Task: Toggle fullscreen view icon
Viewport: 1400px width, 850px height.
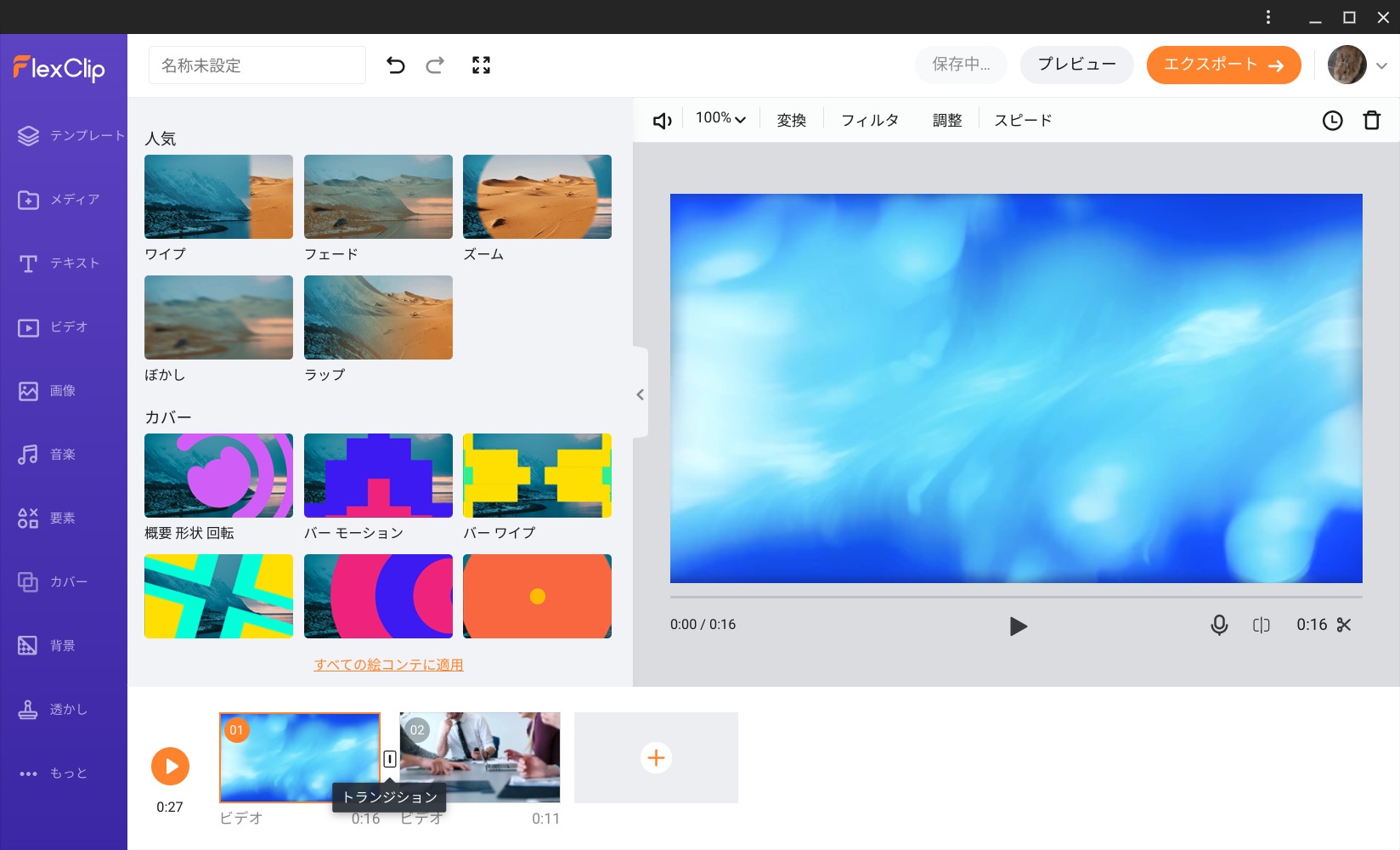Action: (481, 65)
